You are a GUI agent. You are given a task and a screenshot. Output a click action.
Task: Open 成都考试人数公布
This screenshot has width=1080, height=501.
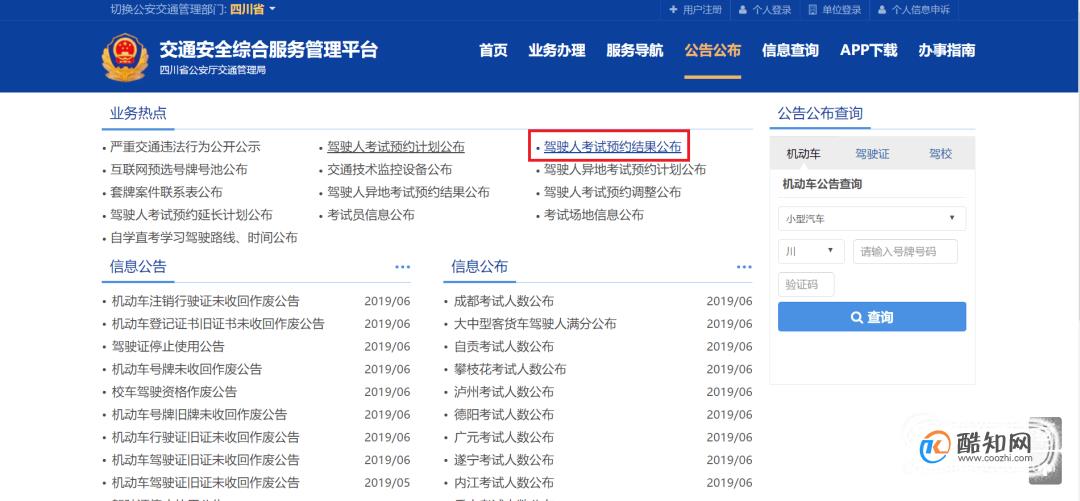503,301
